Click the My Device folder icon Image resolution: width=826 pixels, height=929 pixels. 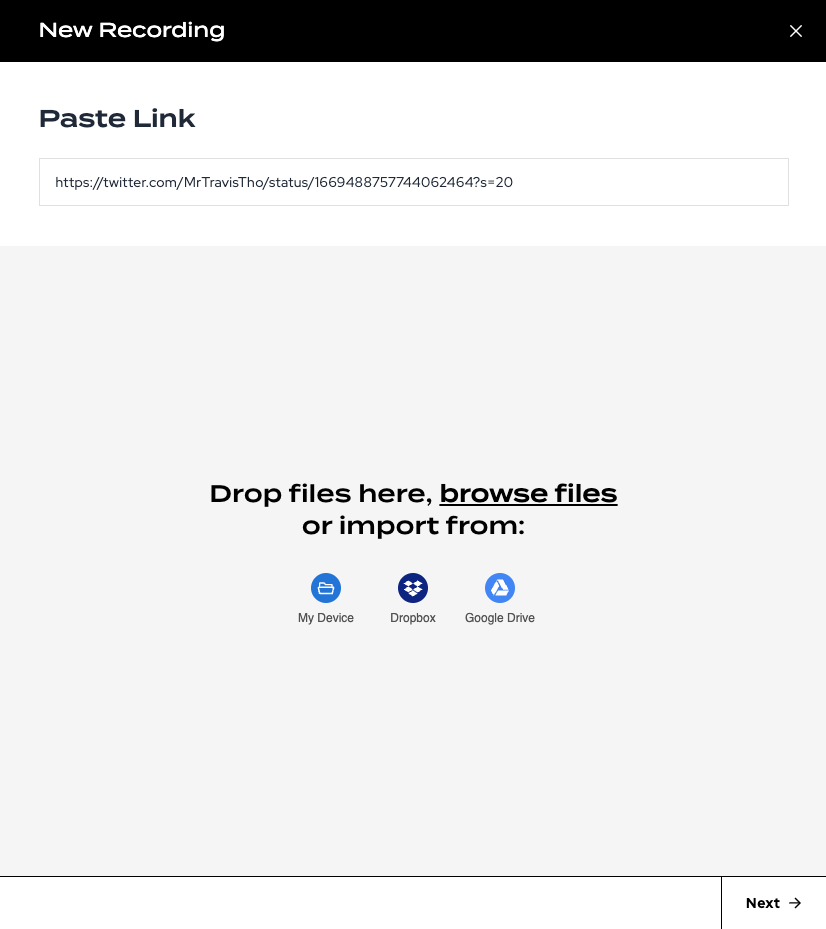(326, 588)
